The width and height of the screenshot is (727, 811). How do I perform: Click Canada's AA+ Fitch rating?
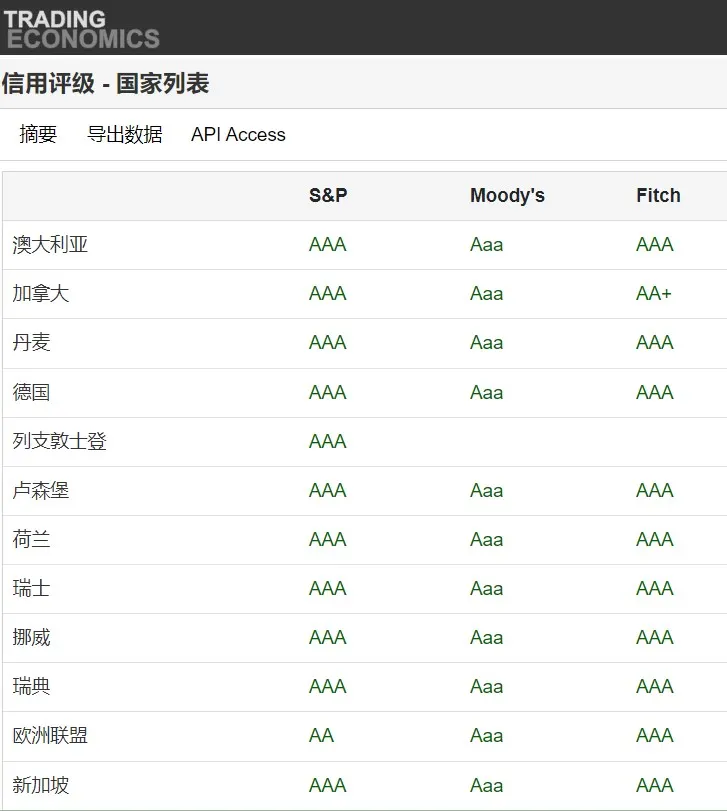coord(654,293)
